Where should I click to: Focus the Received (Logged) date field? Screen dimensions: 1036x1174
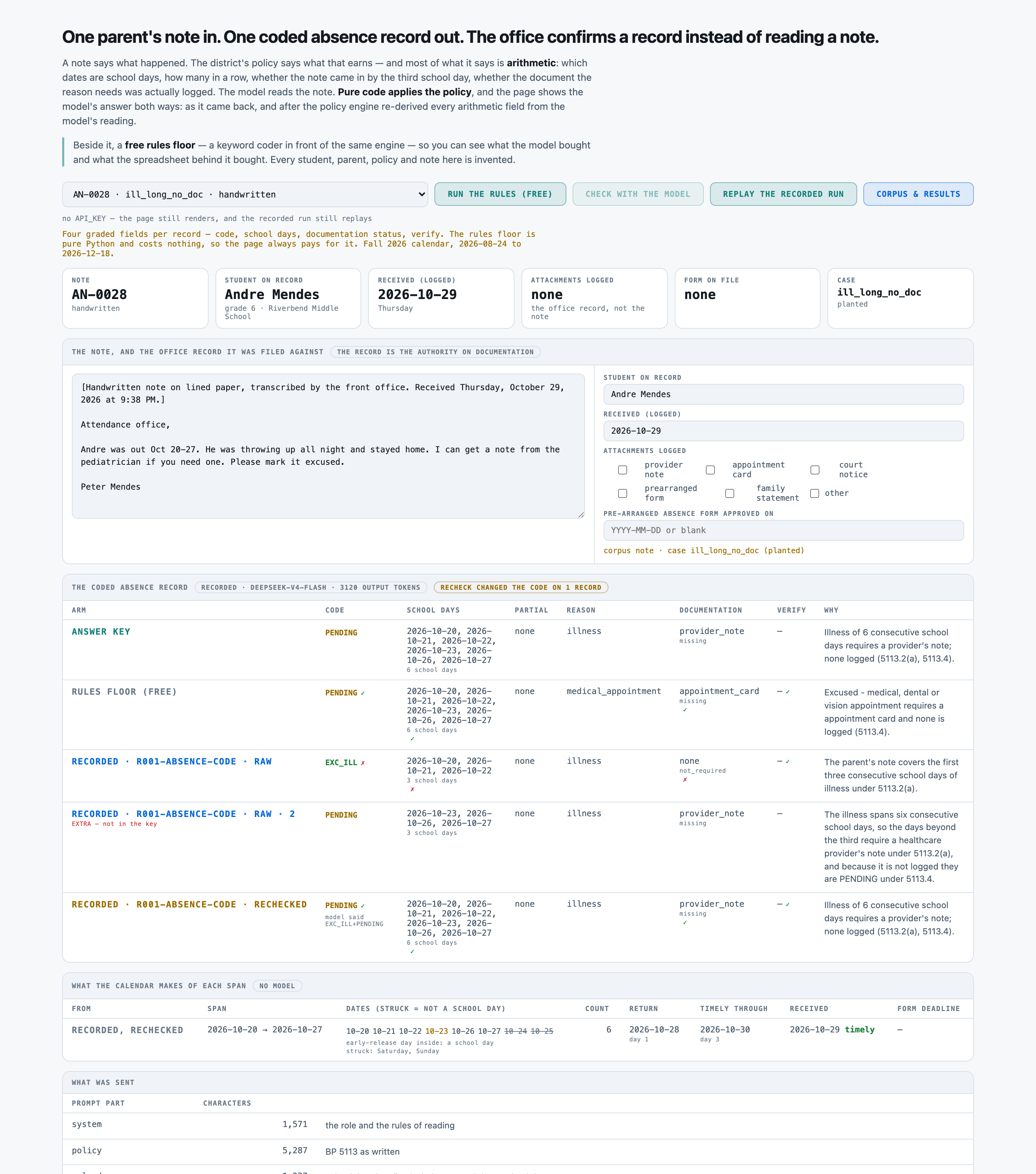click(x=783, y=431)
